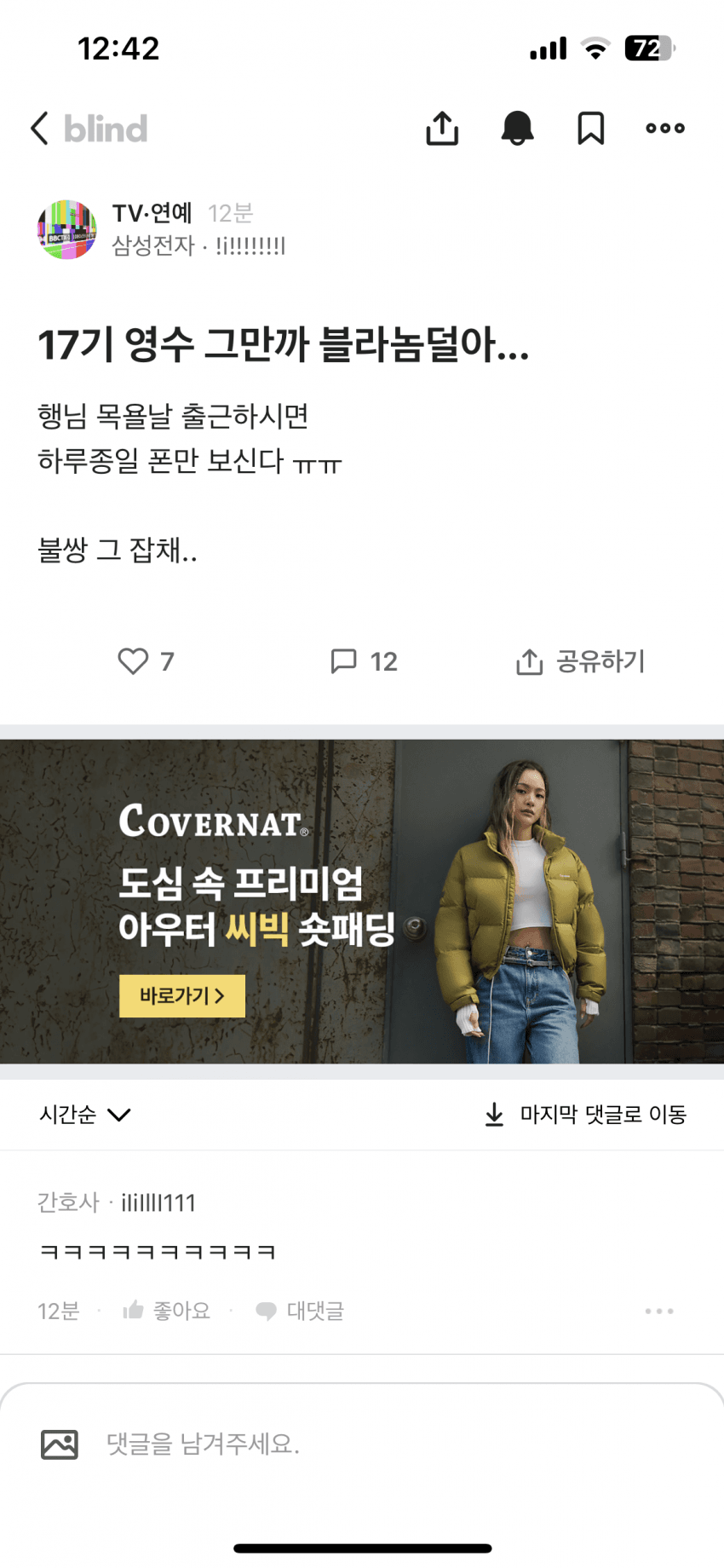Image resolution: width=724 pixels, height=1568 pixels.
Task: Tap the 좋아요 thumbs-up on comment
Action: pos(167,1311)
